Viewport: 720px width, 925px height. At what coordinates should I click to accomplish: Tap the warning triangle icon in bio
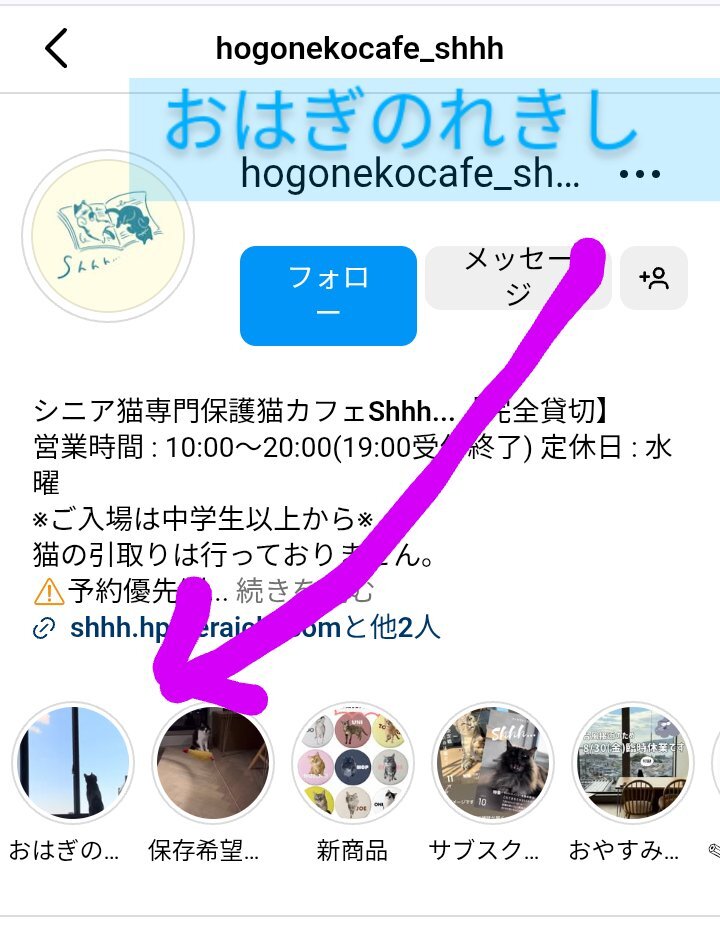click(49, 591)
